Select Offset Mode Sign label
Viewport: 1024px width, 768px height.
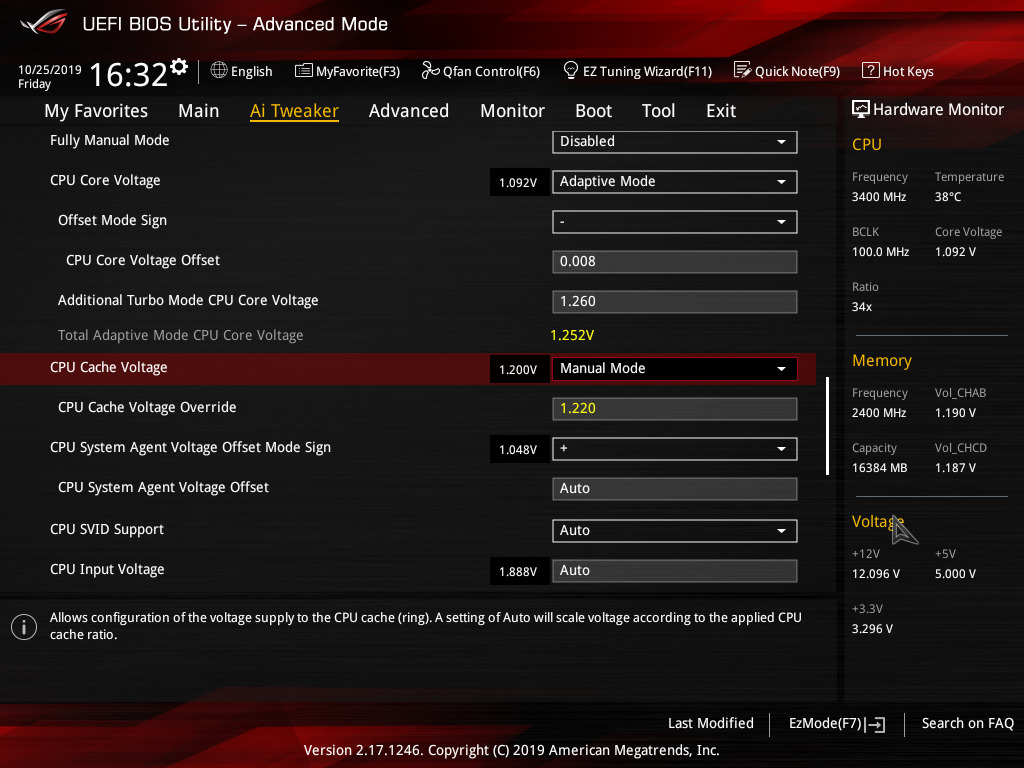(112, 220)
